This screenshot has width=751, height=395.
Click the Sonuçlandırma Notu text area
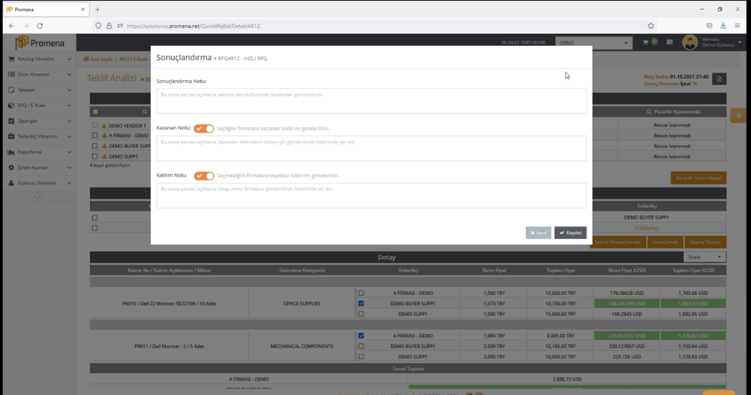pyautogui.click(x=371, y=101)
